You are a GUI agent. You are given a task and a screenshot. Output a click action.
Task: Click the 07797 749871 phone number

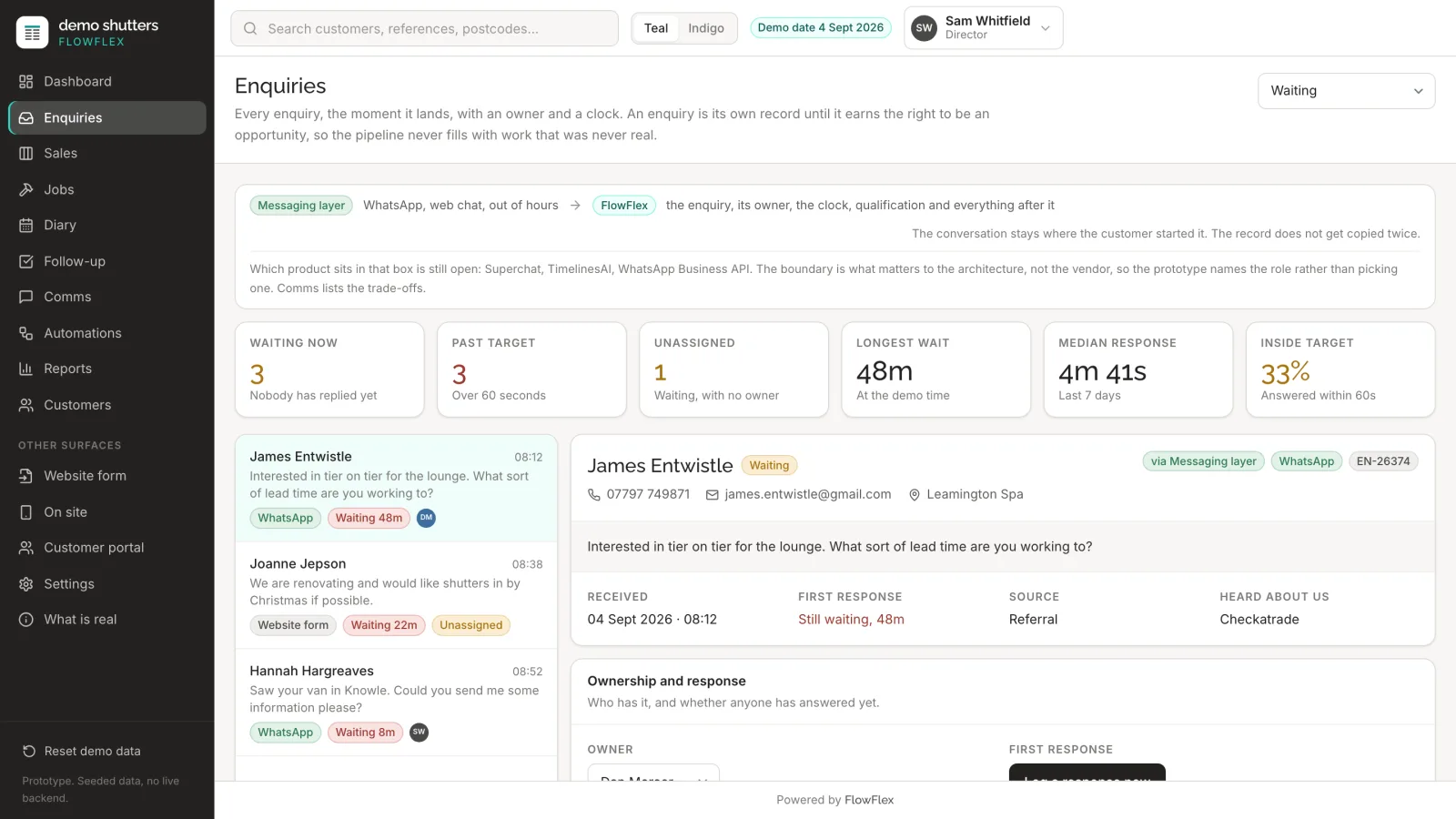tap(648, 495)
